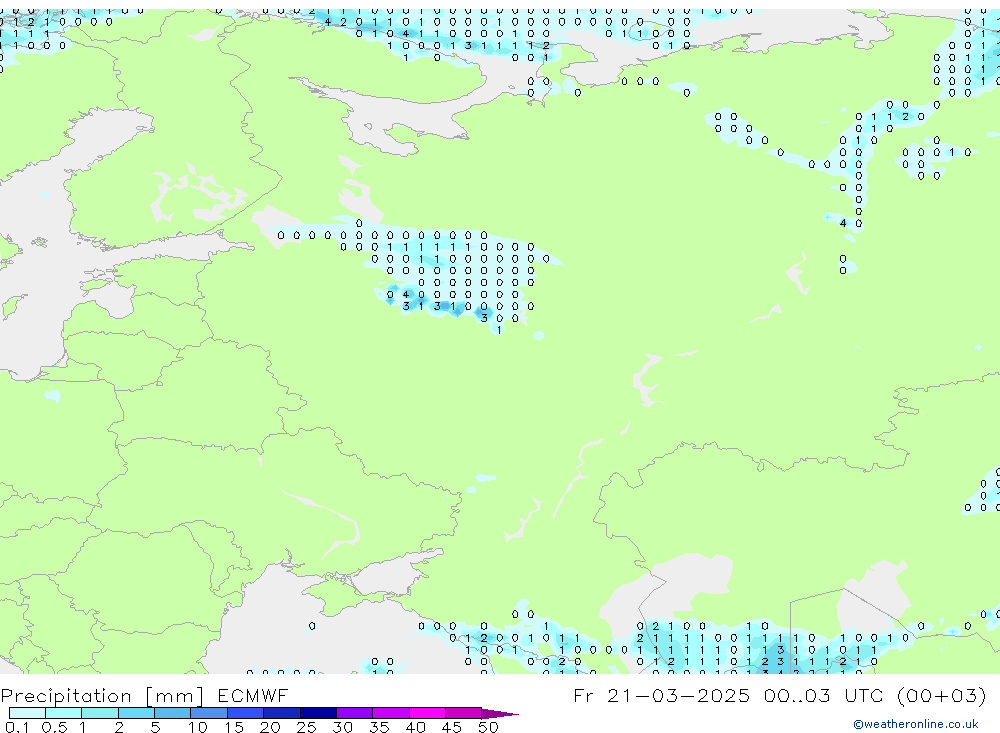The width and height of the screenshot is (1000, 733).
Task: Click the 30–35 mm violet legend swatch
Action: pos(354,713)
